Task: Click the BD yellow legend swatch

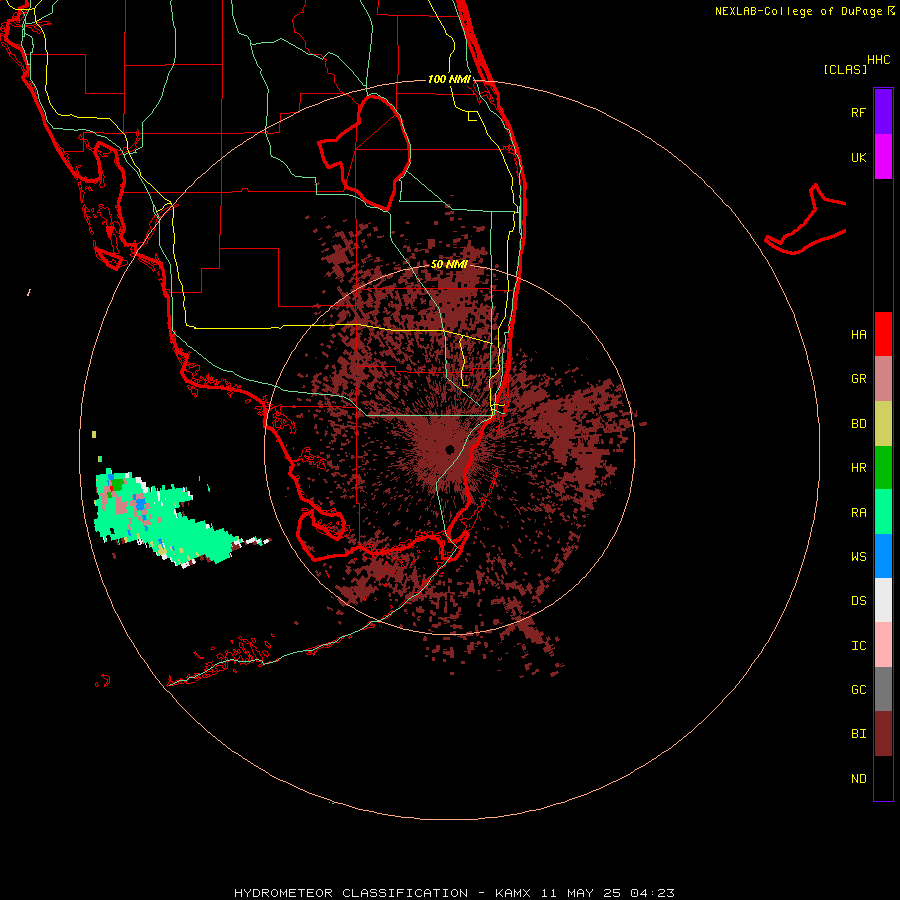Action: pos(883,424)
